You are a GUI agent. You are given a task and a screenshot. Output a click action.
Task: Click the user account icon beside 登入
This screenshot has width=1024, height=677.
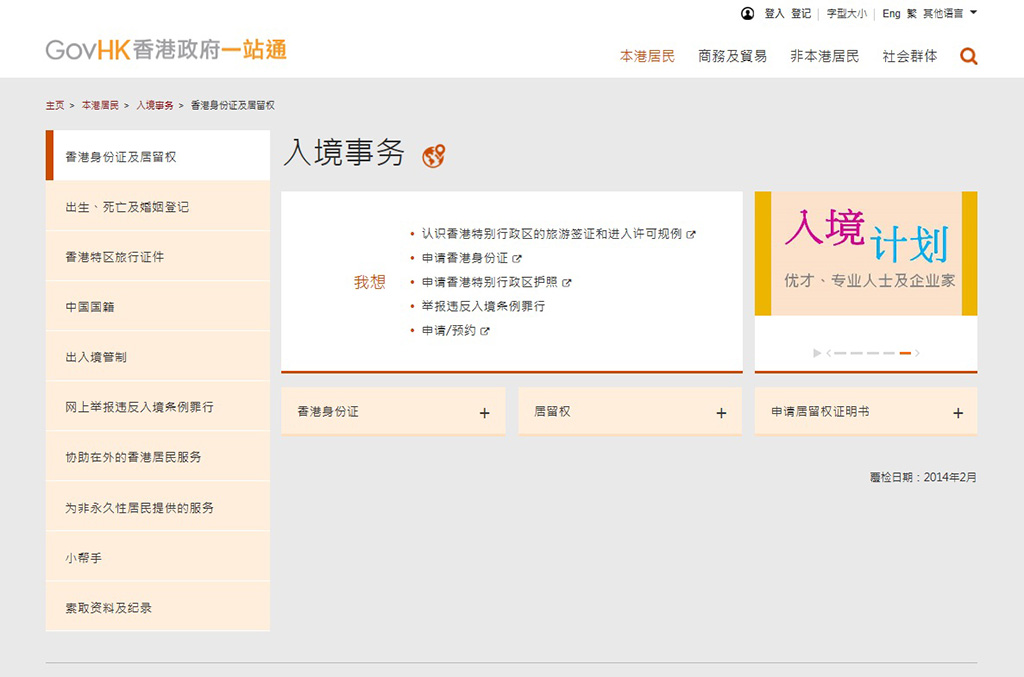click(x=747, y=14)
